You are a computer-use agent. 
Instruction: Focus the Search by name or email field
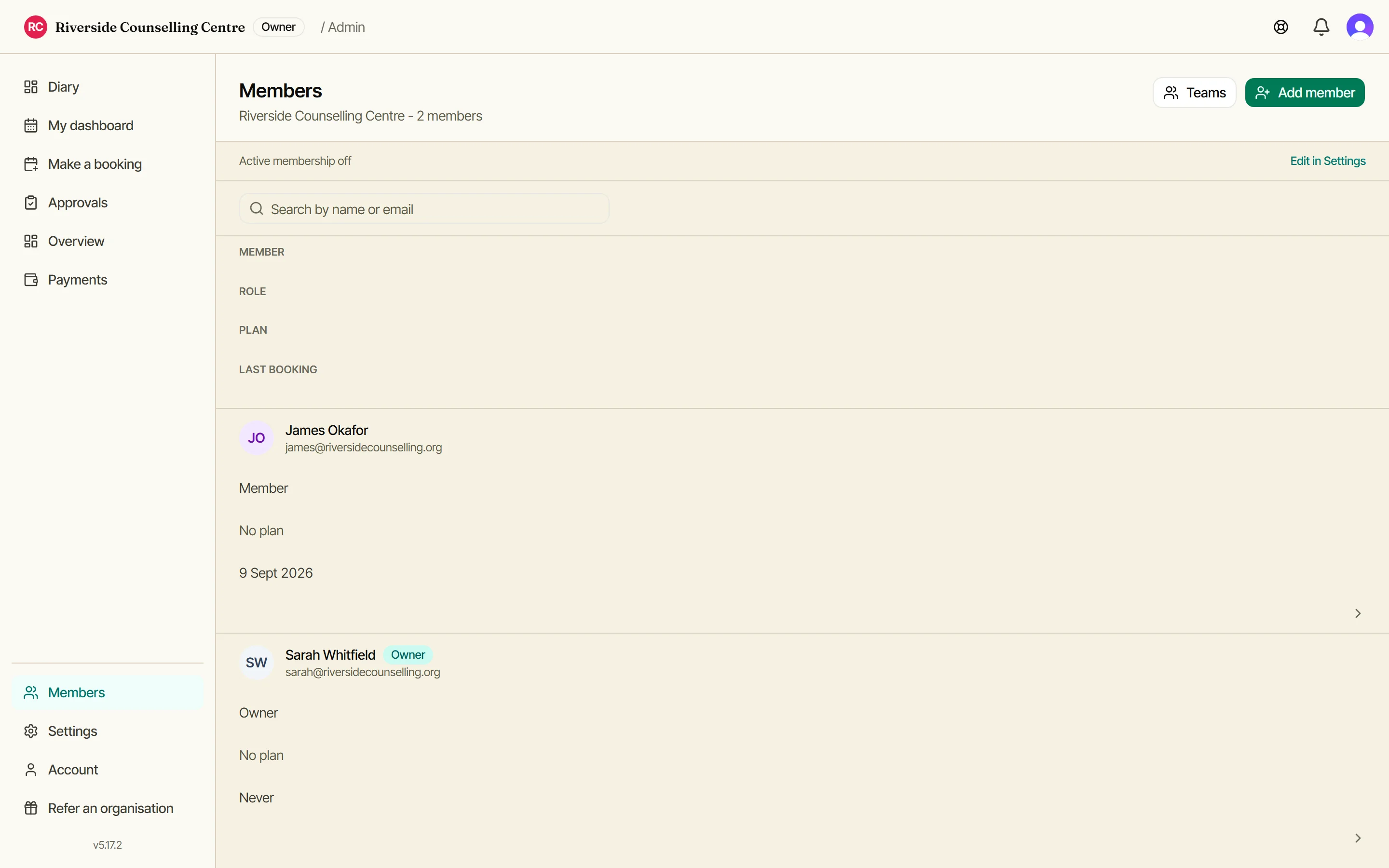tap(423, 208)
